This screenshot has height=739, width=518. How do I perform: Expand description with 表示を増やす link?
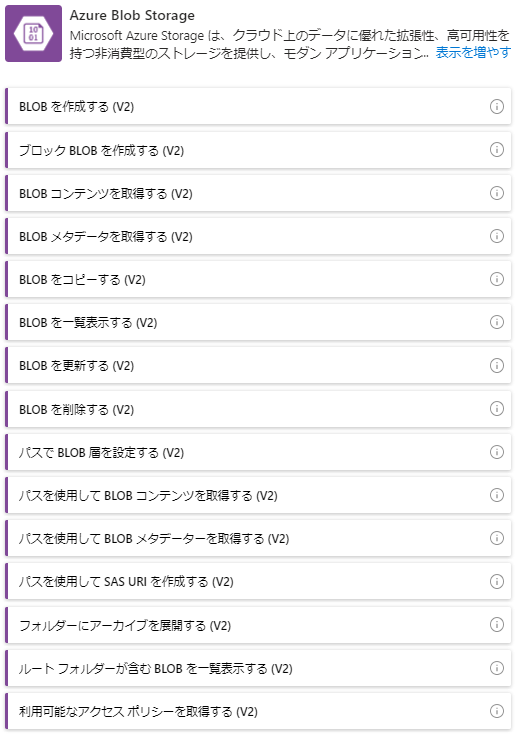pos(473,52)
